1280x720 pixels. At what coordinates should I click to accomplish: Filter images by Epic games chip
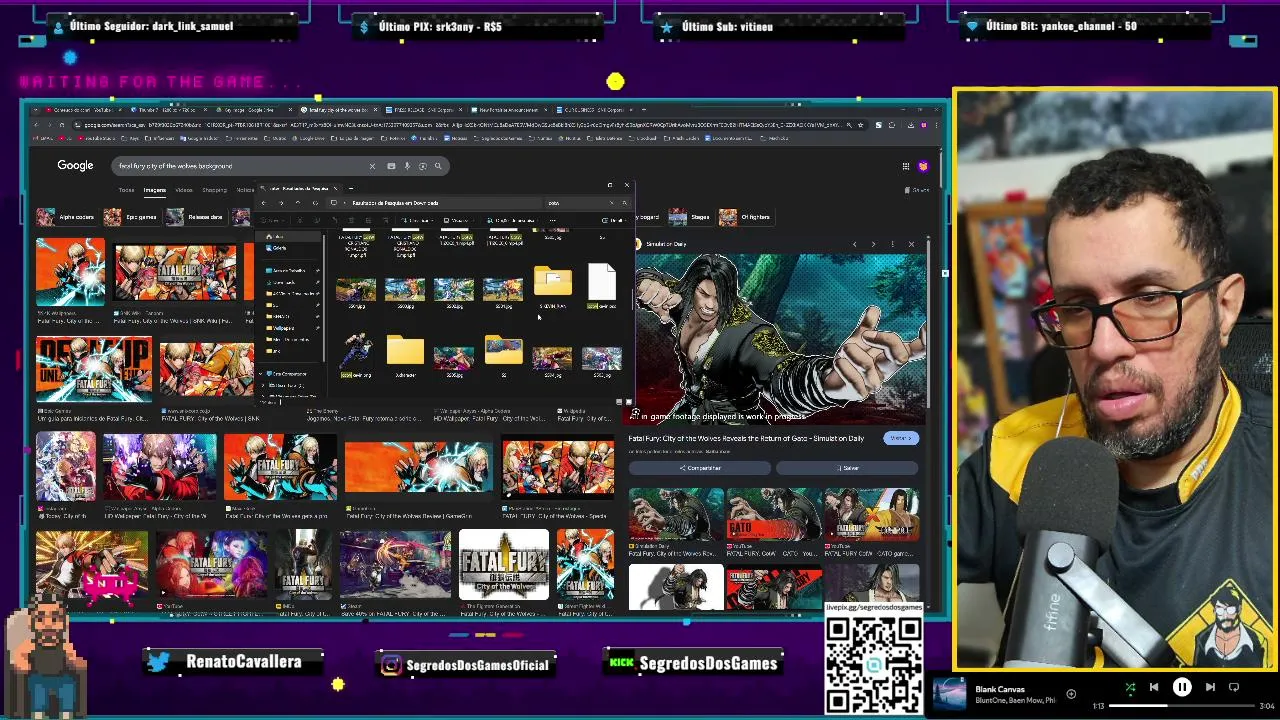coord(131,217)
